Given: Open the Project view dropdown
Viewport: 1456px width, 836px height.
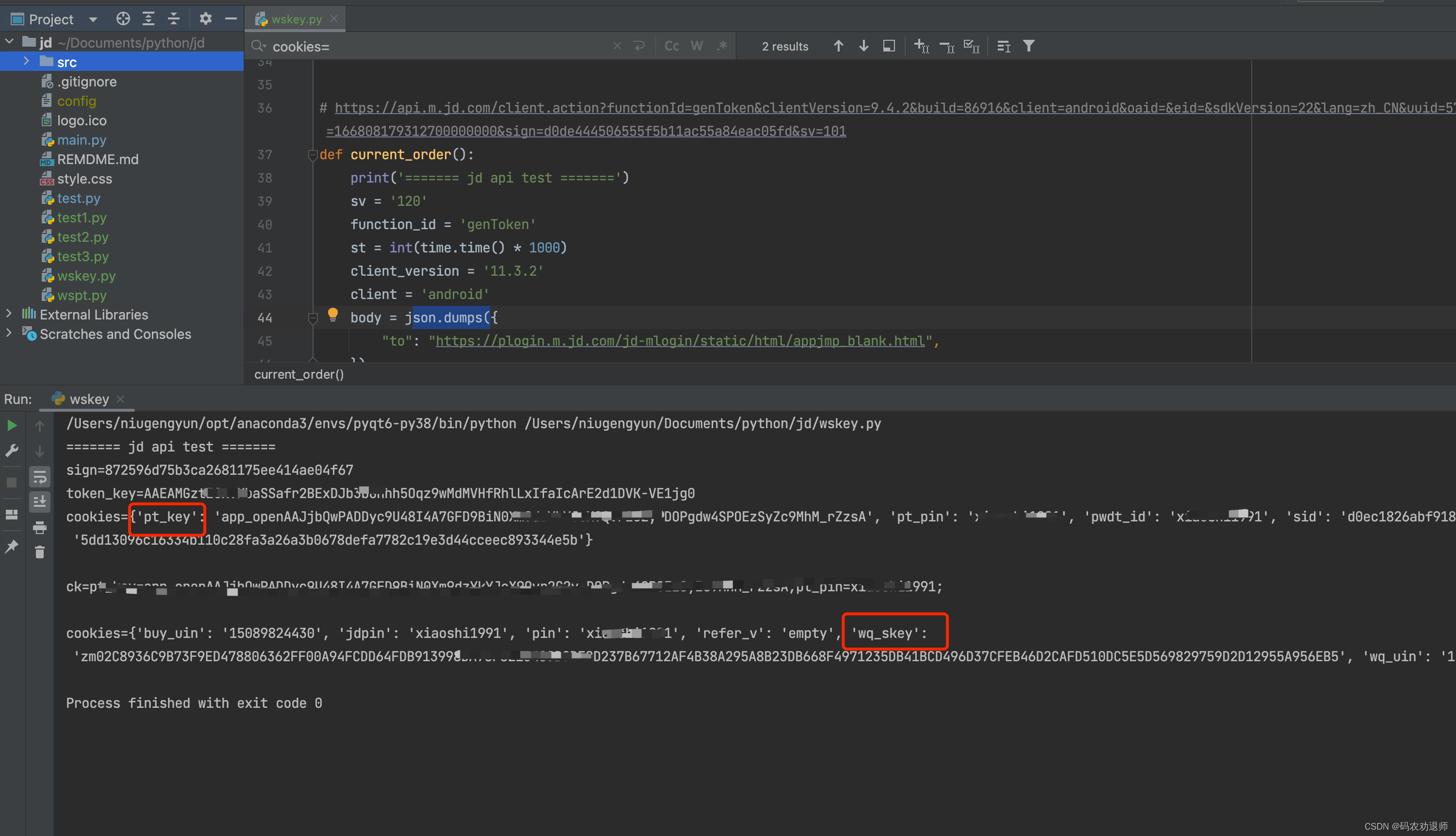Looking at the screenshot, I should [92, 18].
